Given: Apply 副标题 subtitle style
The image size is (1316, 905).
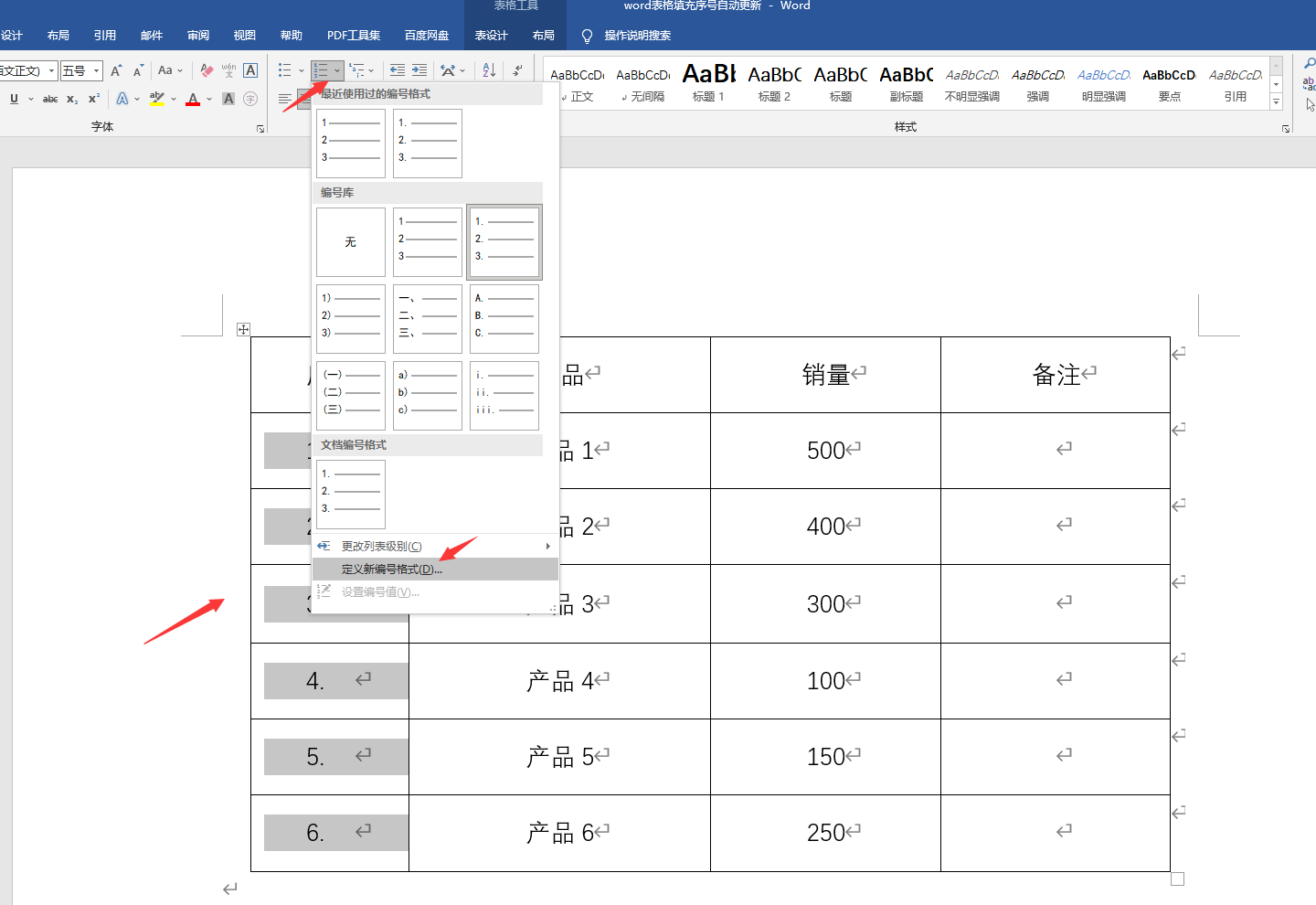Looking at the screenshot, I should (906, 83).
